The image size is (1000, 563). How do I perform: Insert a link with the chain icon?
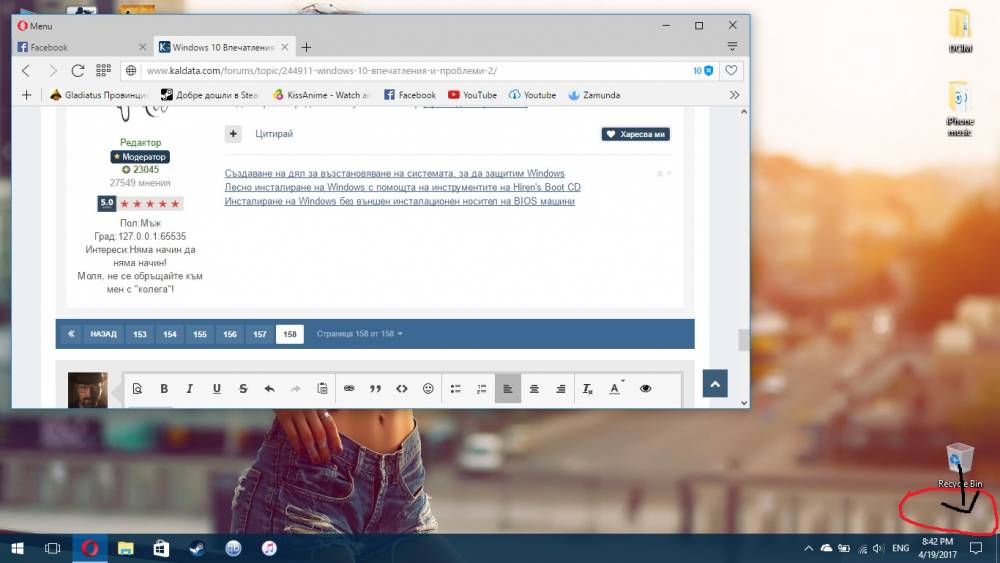(349, 388)
